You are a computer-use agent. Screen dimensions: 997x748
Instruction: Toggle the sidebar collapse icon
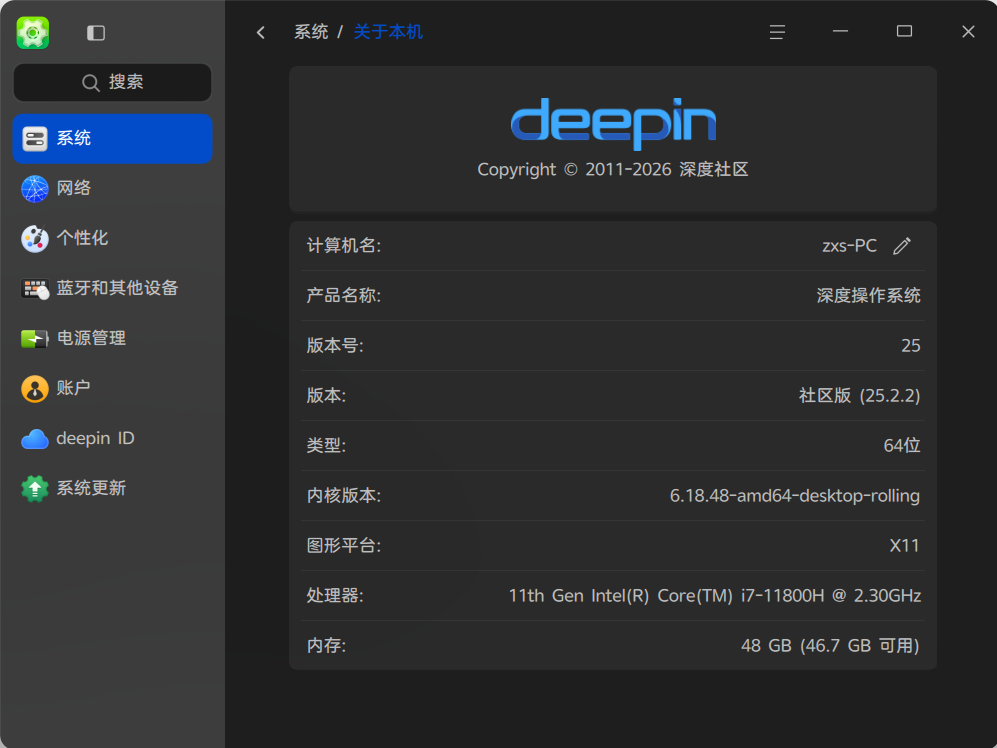pyautogui.click(x=96, y=32)
